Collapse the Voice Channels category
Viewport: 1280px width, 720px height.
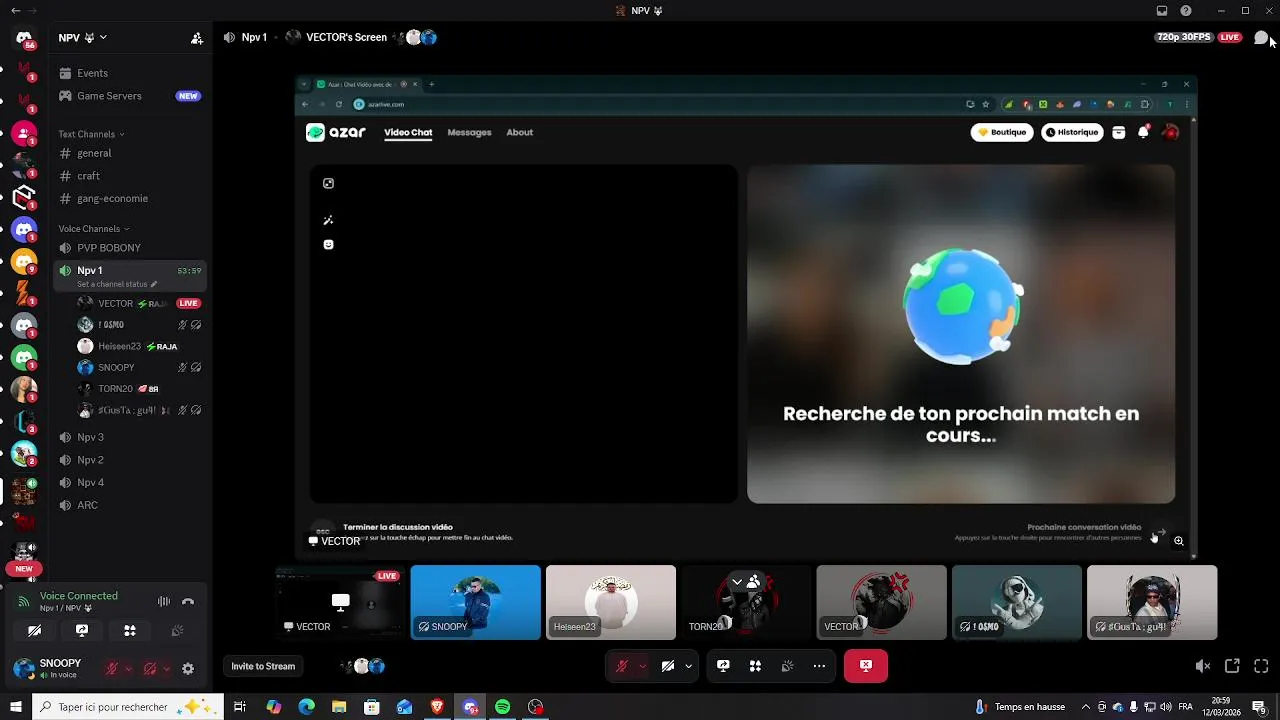tap(93, 229)
